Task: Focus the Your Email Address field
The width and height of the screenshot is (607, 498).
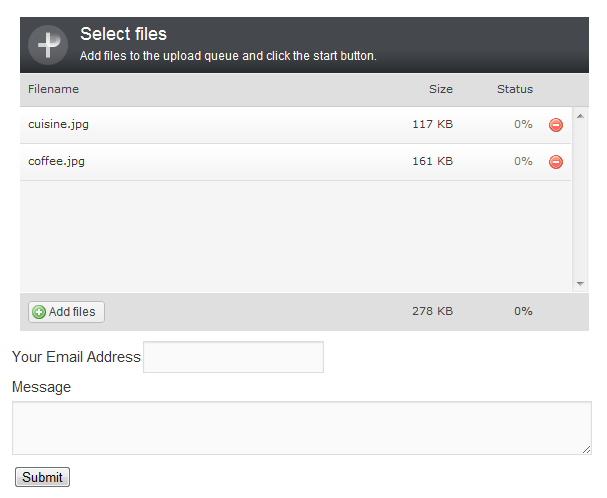Action: [x=233, y=357]
